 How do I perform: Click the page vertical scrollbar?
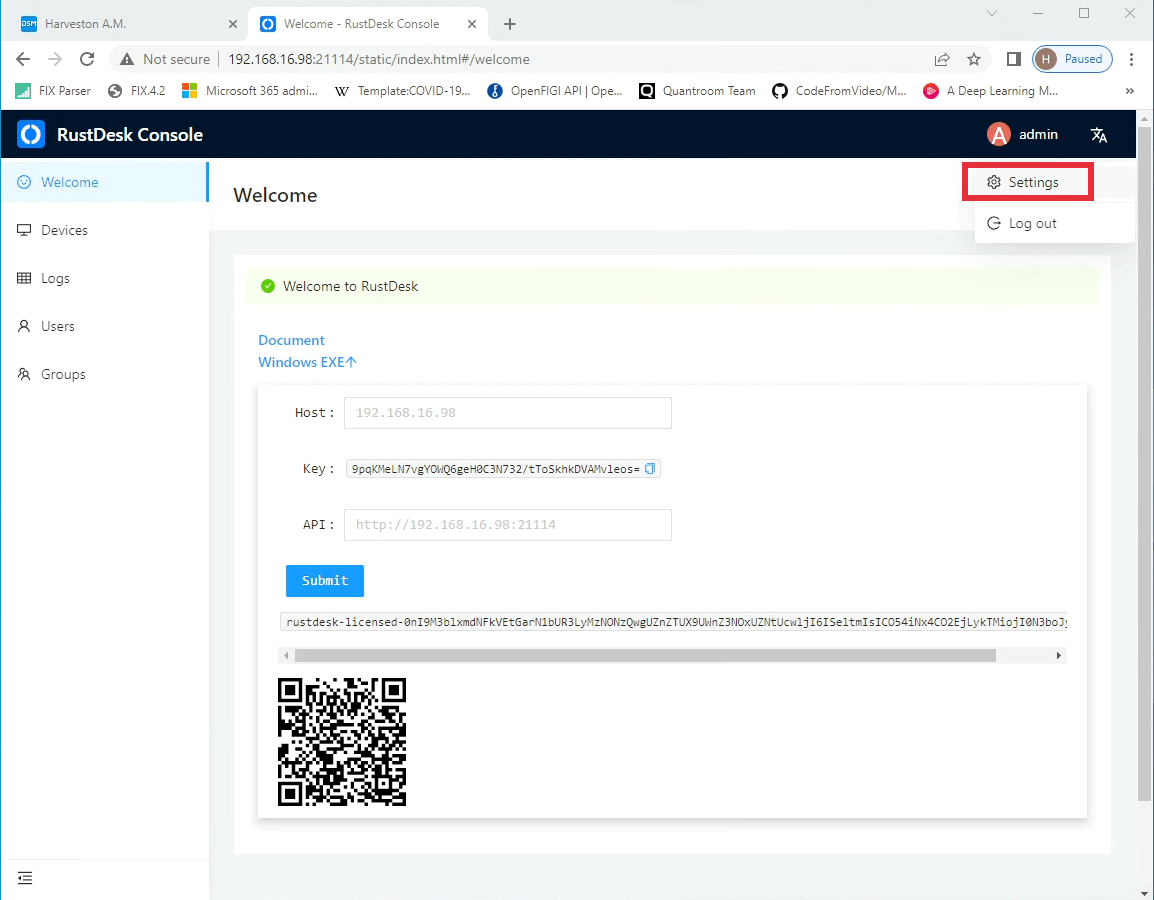1144,464
